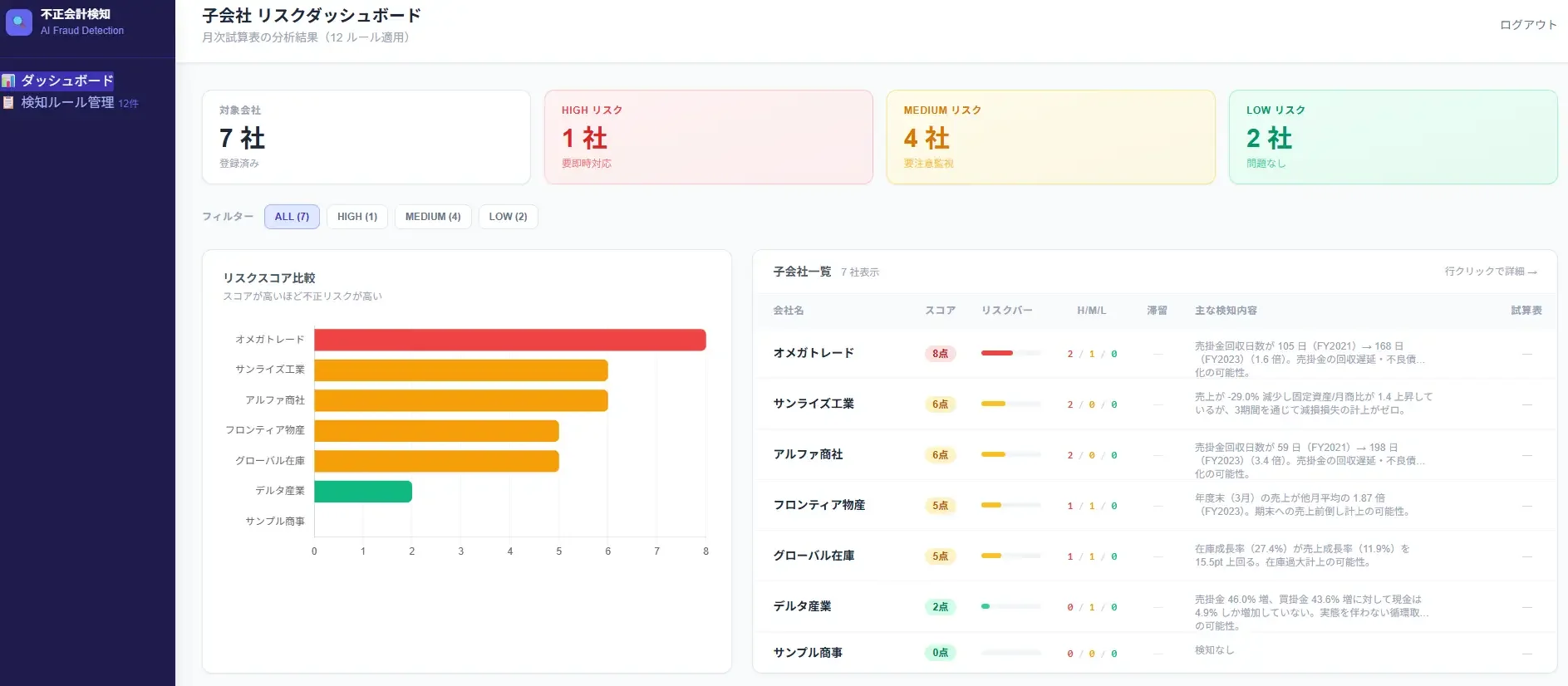Click the ログアウト link
The width and height of the screenshot is (1568, 686).
(x=1528, y=25)
